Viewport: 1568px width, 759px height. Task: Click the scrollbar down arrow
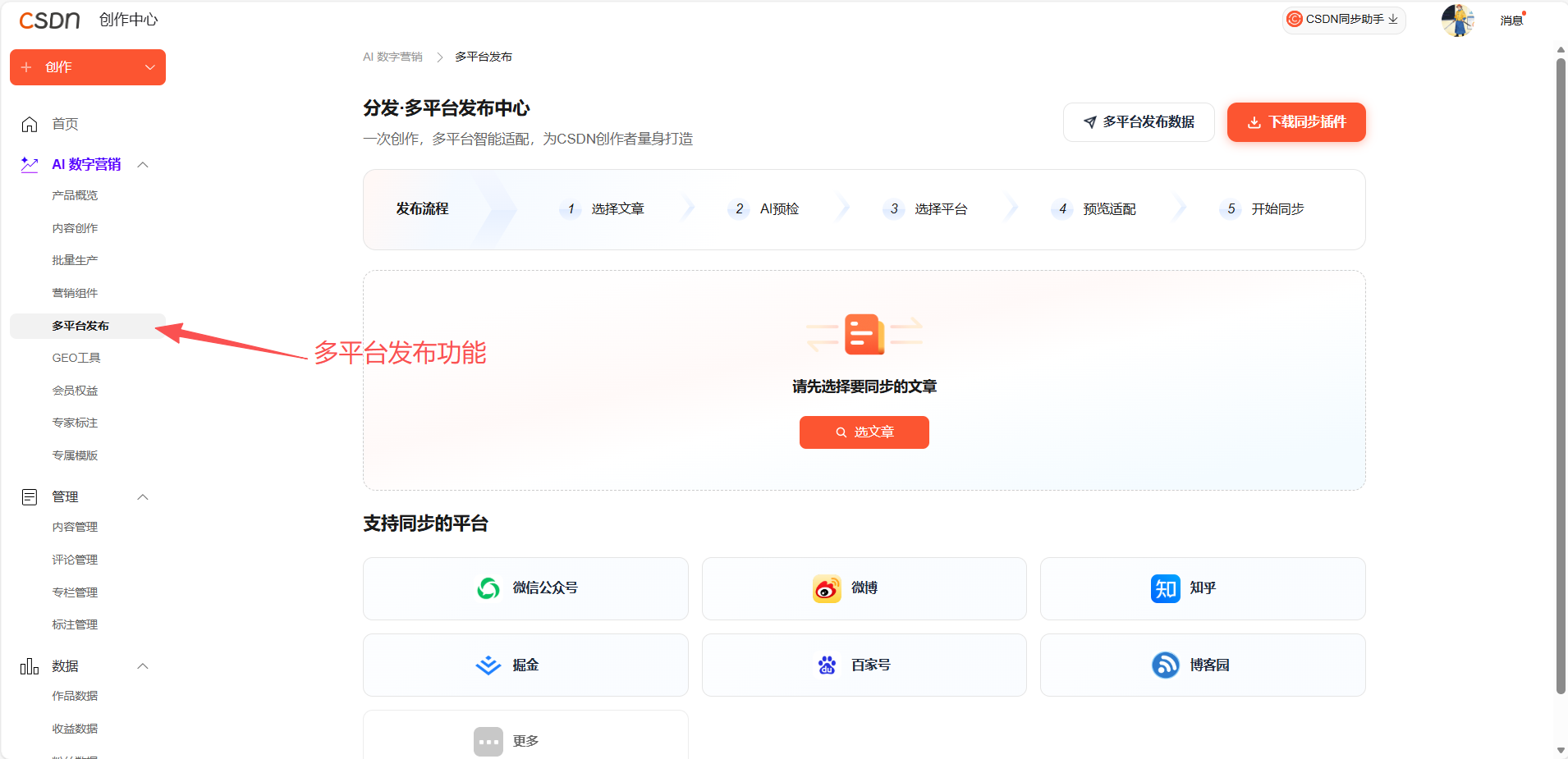click(1561, 751)
